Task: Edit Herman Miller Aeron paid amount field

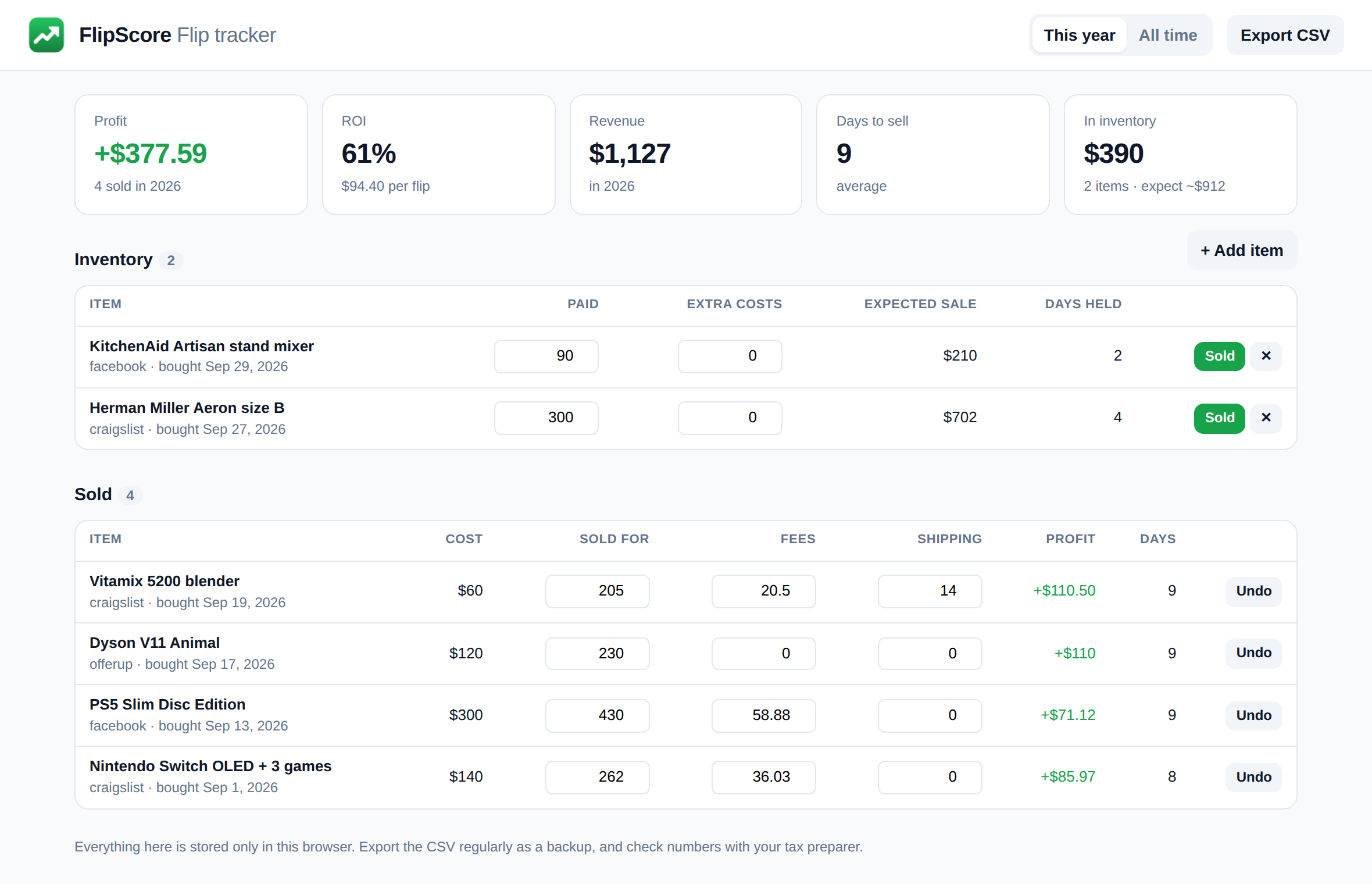Action: coord(546,418)
